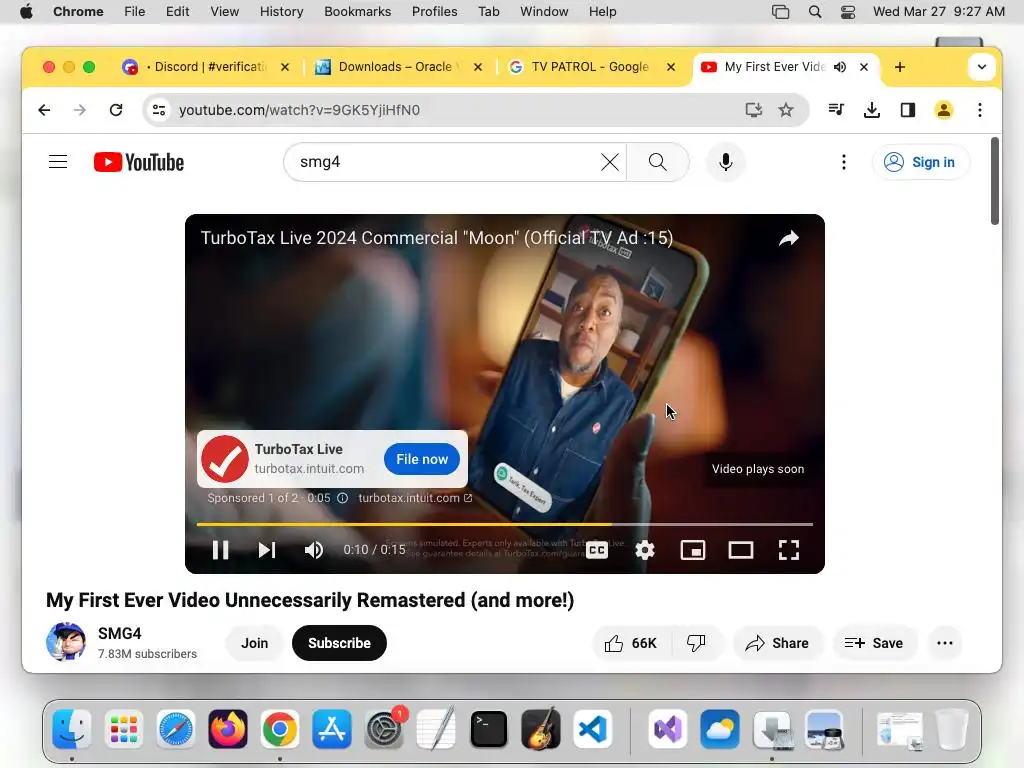Click the ad info circle icon
This screenshot has width=1024, height=768.
click(342, 498)
